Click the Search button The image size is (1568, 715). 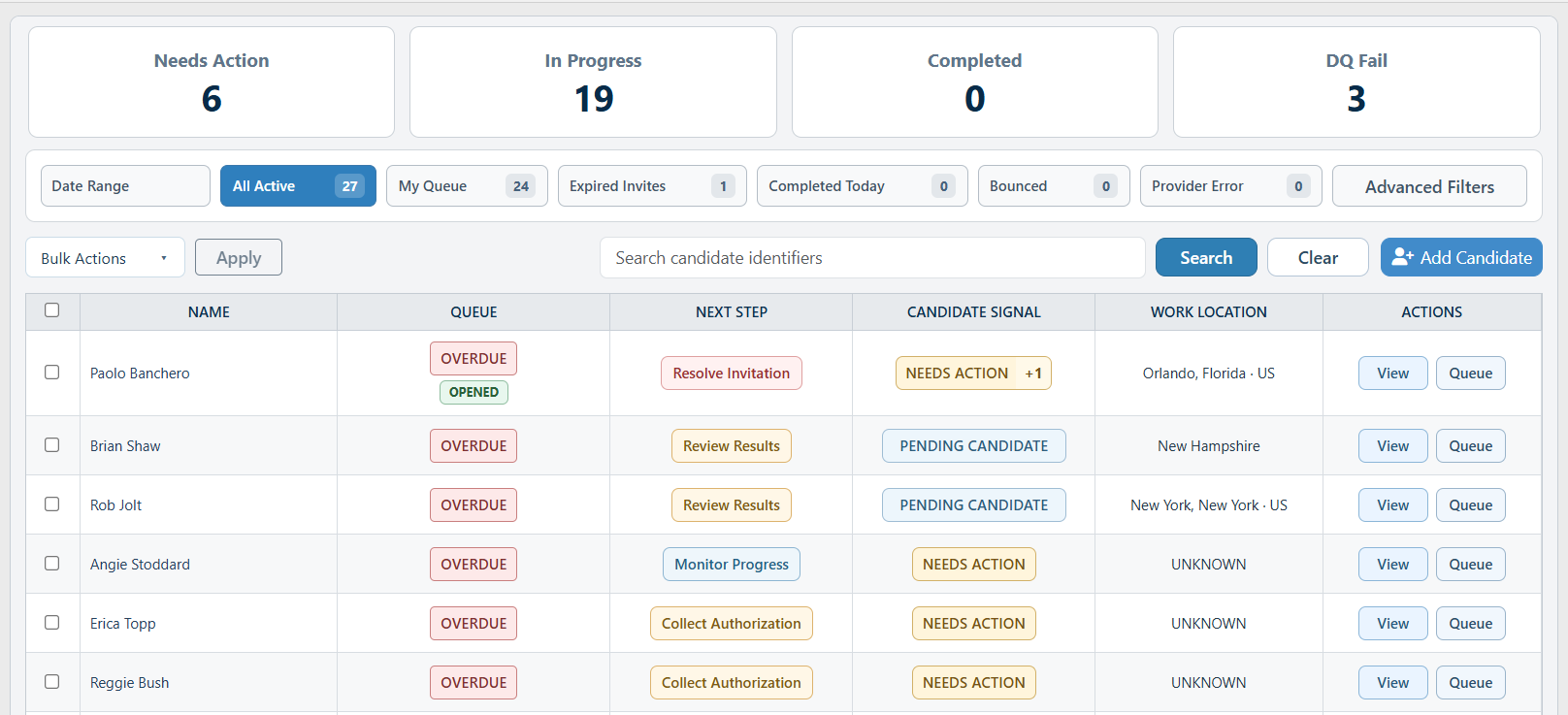1206,257
